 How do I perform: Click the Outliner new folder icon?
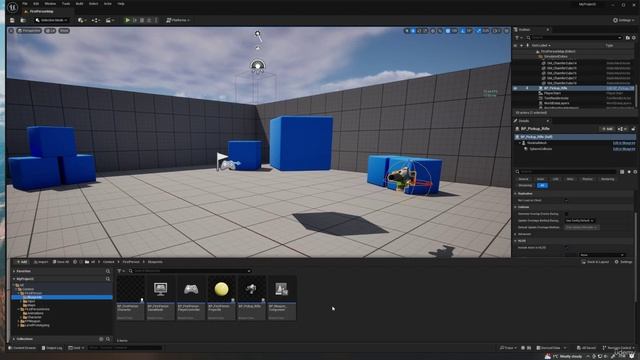pyautogui.click(x=628, y=38)
